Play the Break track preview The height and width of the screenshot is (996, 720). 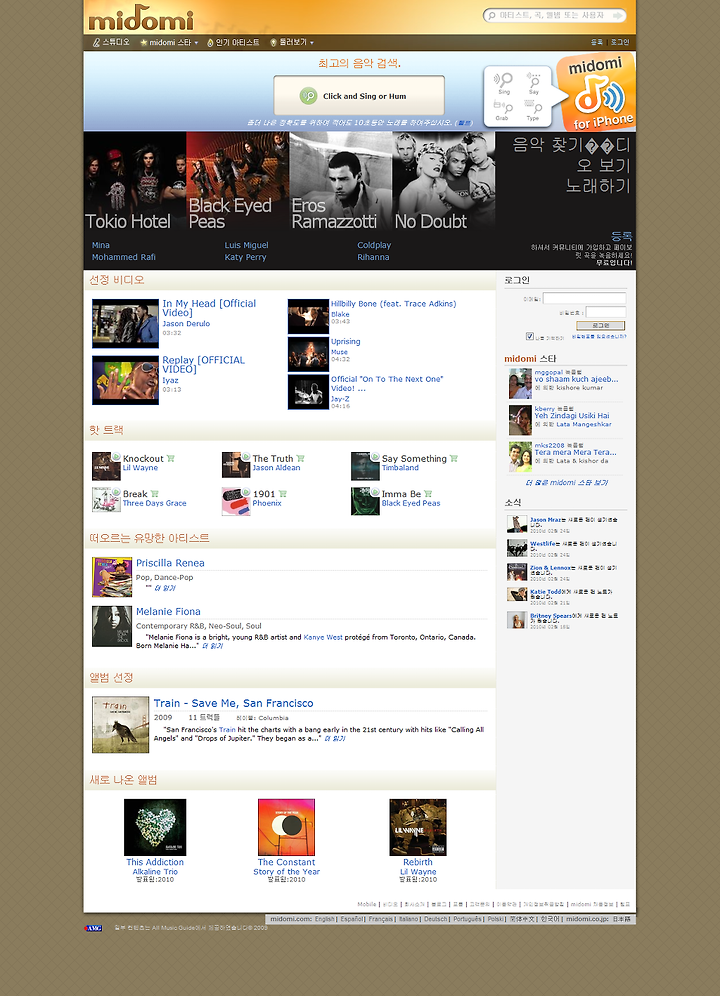pyautogui.click(x=116, y=492)
